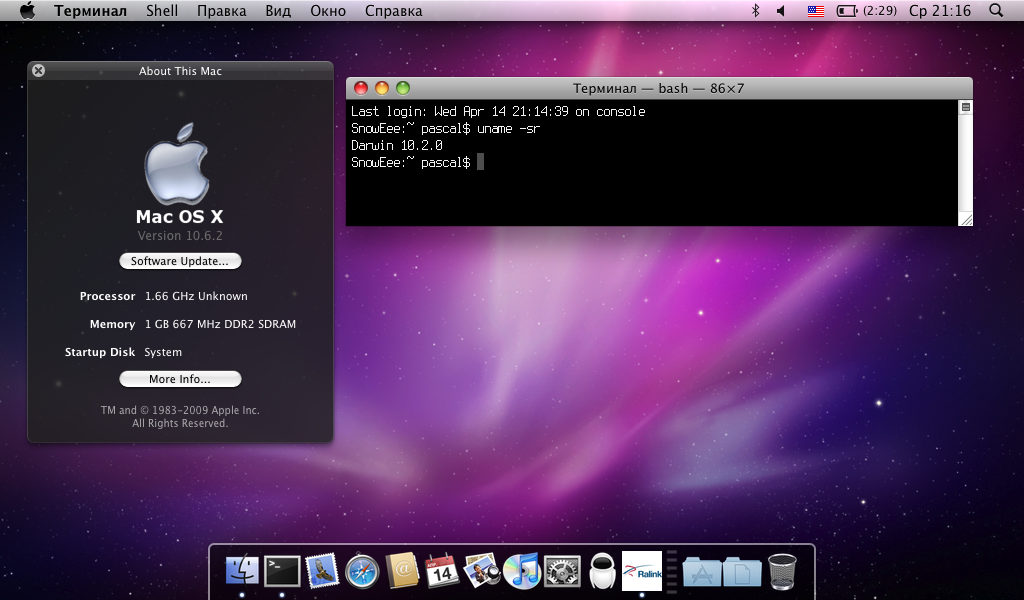The height and width of the screenshot is (600, 1024).
Task: Open the Documents stack in the Dock
Action: click(742, 571)
